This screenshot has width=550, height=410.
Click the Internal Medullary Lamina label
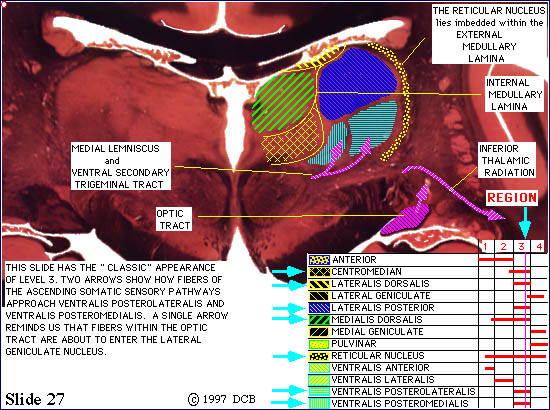click(514, 94)
